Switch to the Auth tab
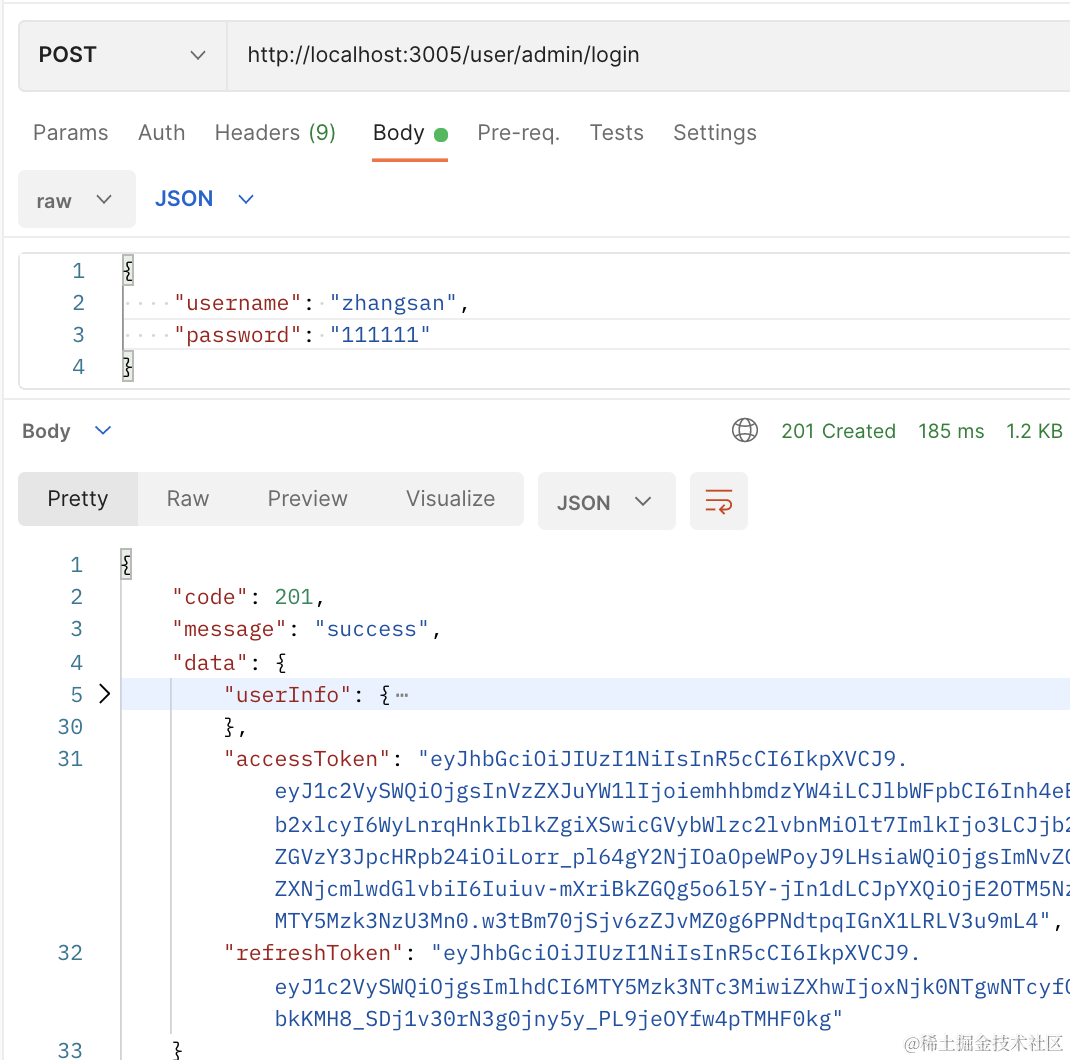Screen dimensions: 1070x1060 coord(161,133)
